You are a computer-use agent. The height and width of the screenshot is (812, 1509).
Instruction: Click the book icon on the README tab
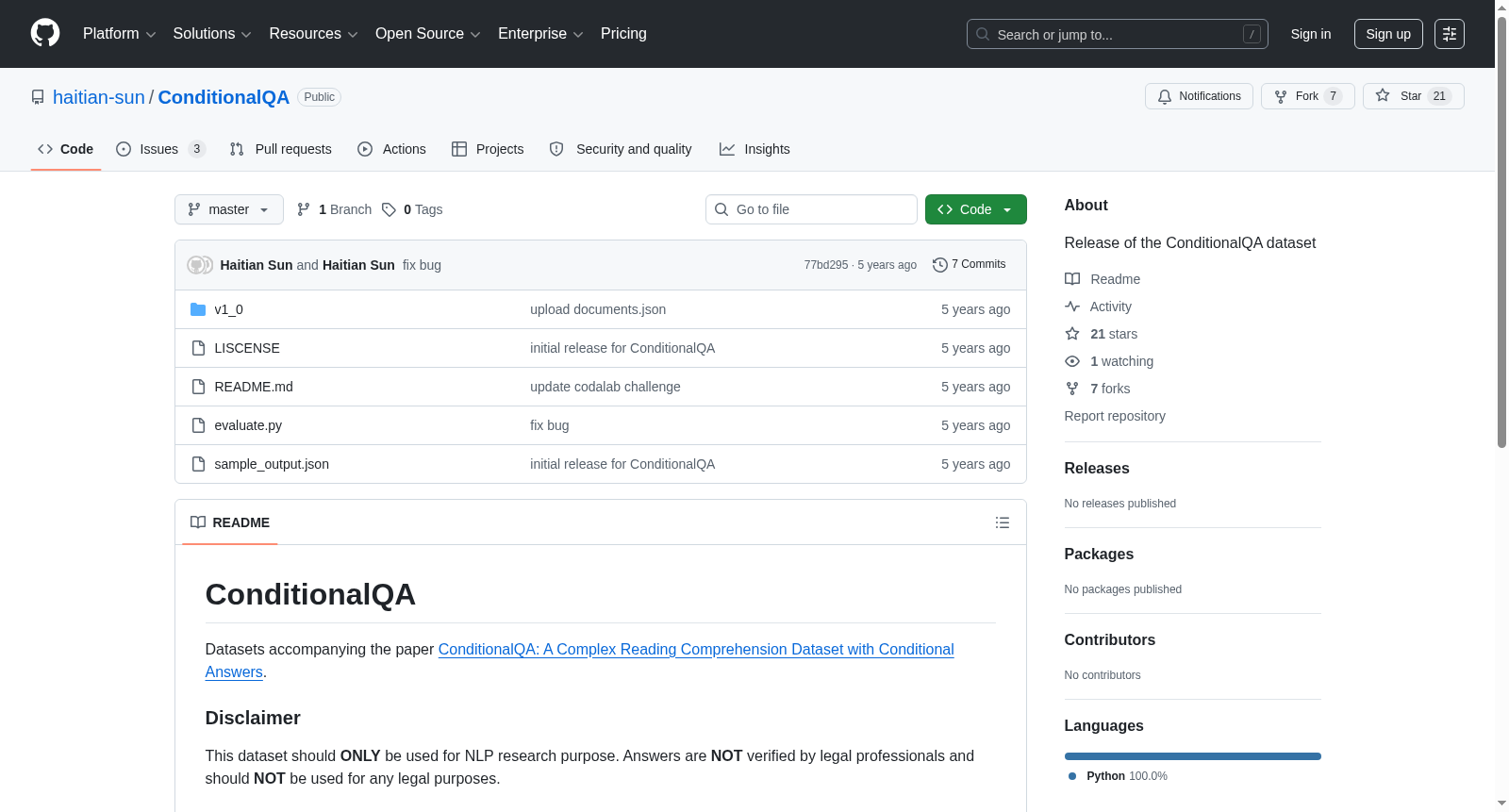tap(198, 522)
